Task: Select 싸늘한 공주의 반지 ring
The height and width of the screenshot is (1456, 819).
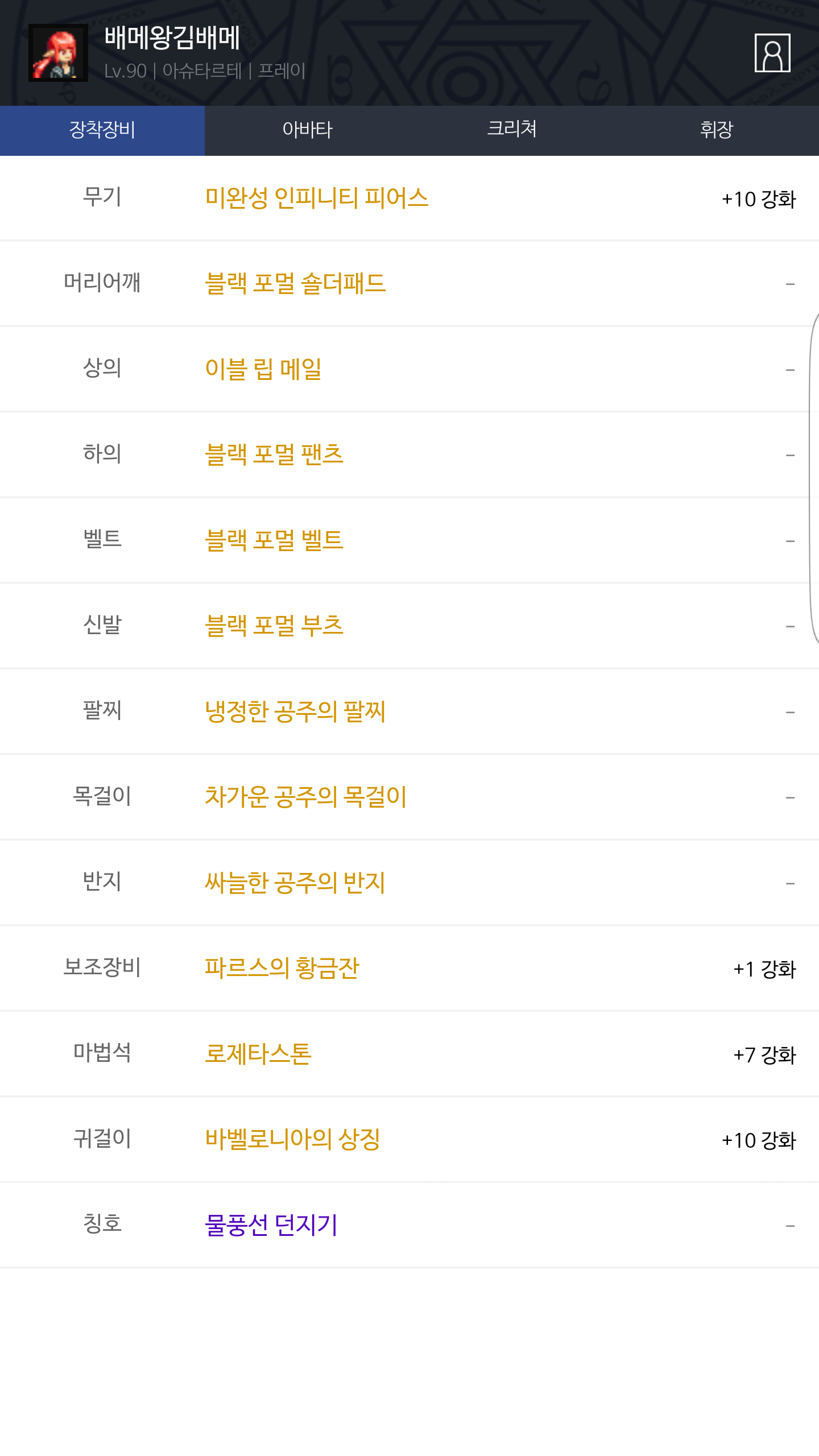Action: (x=295, y=883)
